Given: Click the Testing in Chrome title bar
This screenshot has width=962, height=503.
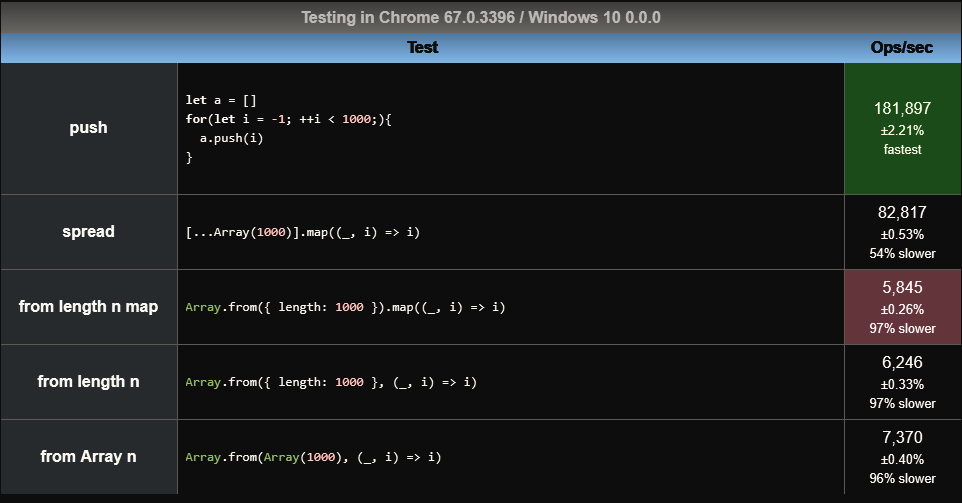Looking at the screenshot, I should (x=481, y=17).
